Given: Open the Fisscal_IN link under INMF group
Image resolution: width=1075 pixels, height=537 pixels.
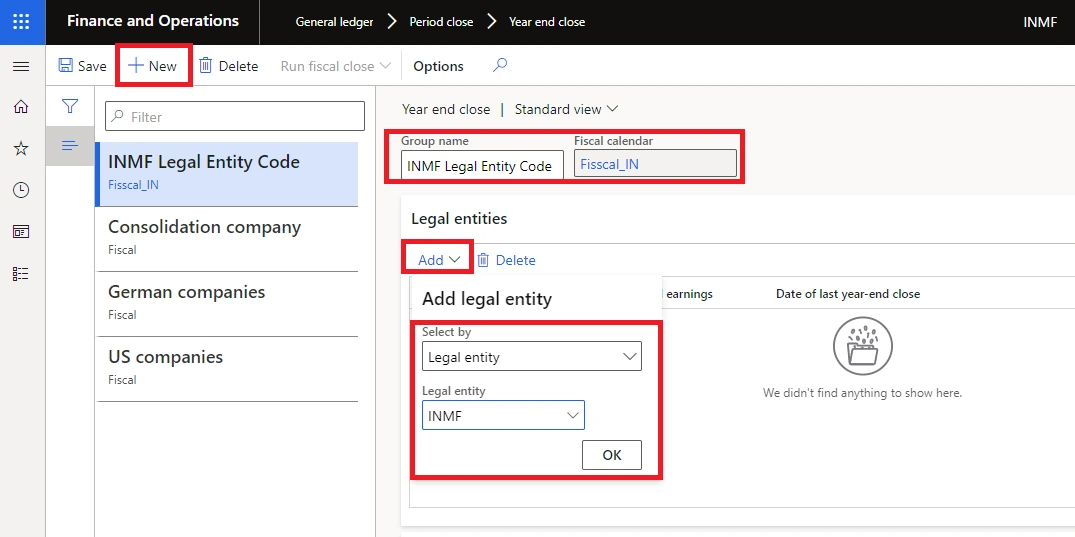Looking at the screenshot, I should click(133, 185).
